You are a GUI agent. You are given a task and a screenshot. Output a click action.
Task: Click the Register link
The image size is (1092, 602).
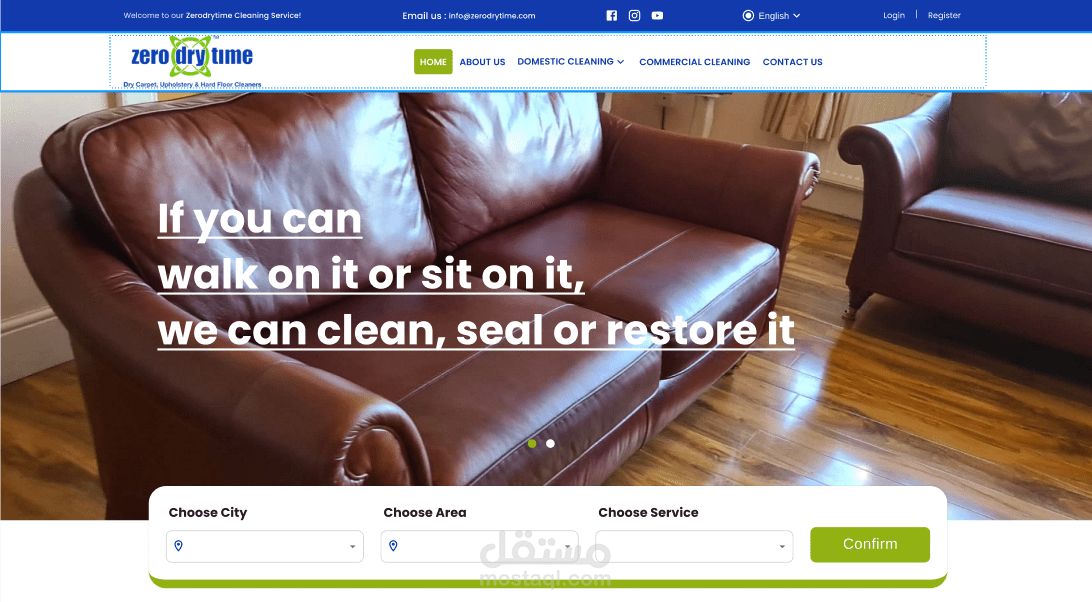coord(944,15)
